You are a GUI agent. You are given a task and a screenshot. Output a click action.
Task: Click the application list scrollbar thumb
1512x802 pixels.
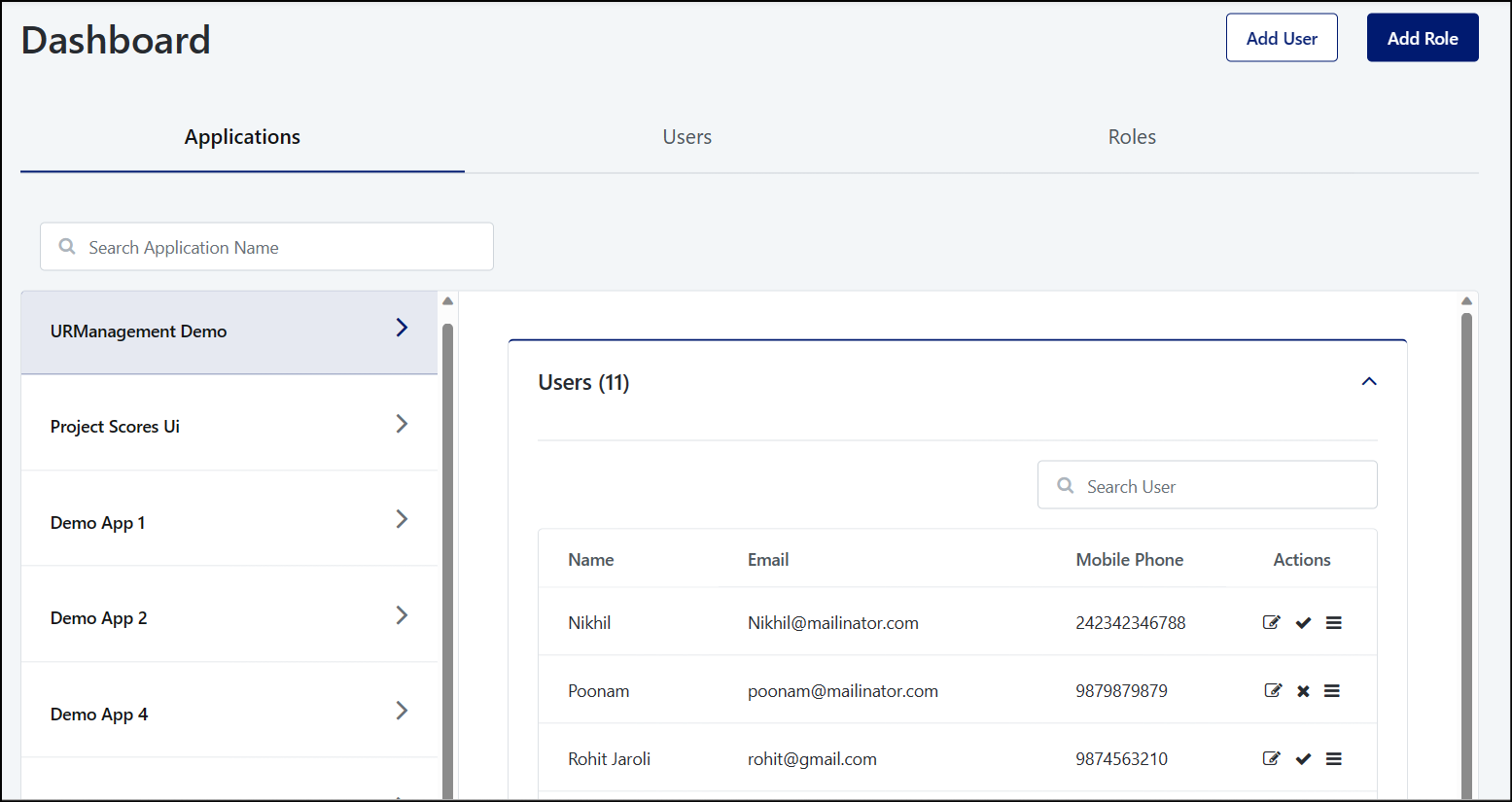pyautogui.click(x=447, y=561)
